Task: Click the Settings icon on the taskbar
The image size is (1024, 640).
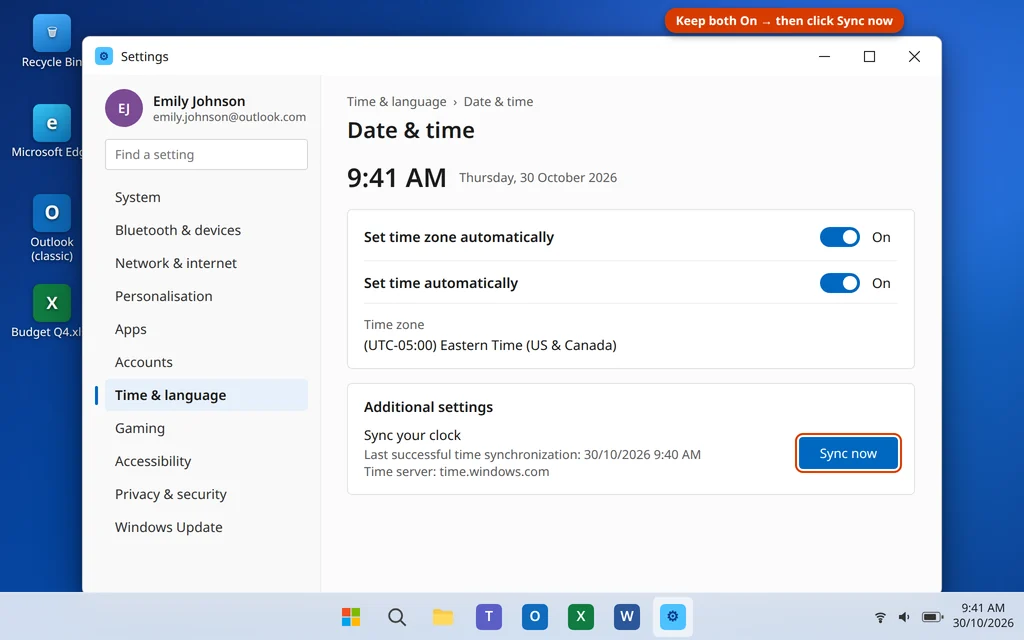Action: (673, 616)
